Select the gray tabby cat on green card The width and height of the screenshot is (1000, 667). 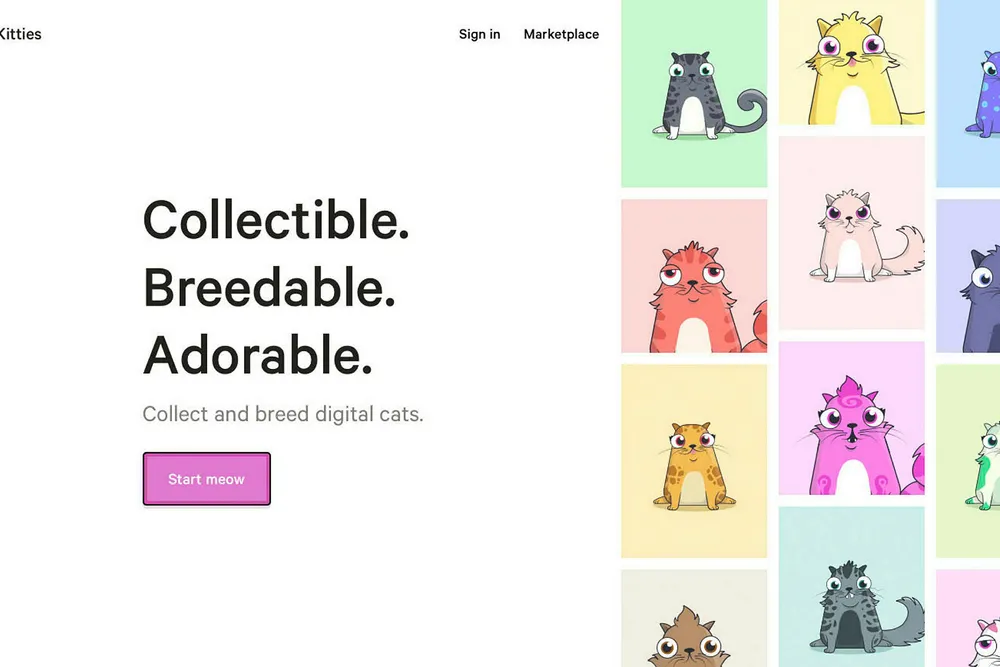click(694, 93)
